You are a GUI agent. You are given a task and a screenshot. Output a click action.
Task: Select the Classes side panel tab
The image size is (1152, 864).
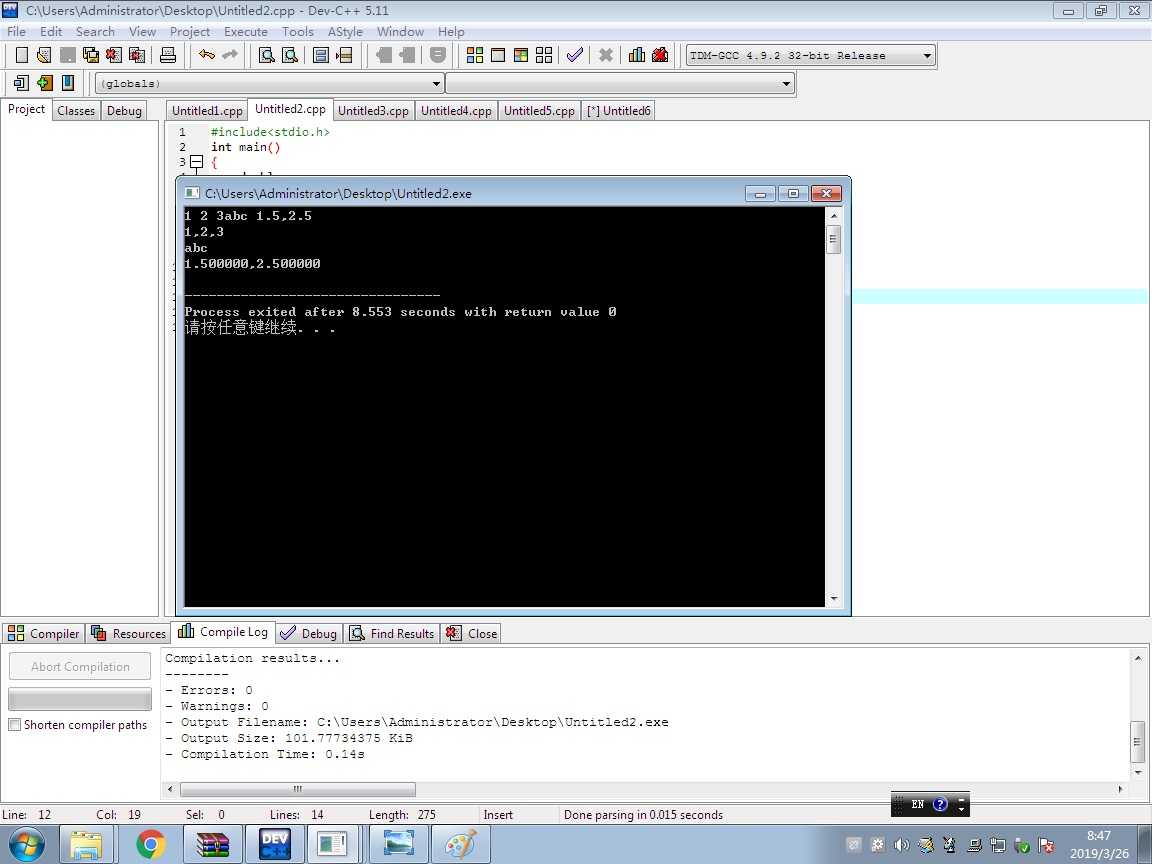click(76, 111)
